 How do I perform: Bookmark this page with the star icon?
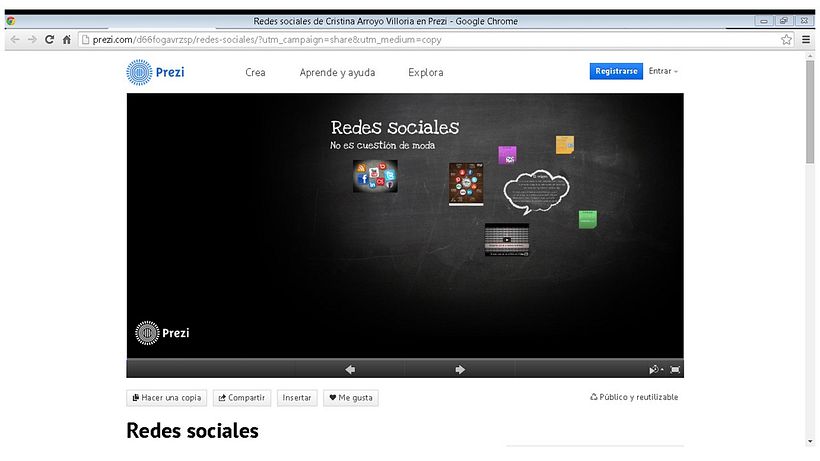[786, 40]
